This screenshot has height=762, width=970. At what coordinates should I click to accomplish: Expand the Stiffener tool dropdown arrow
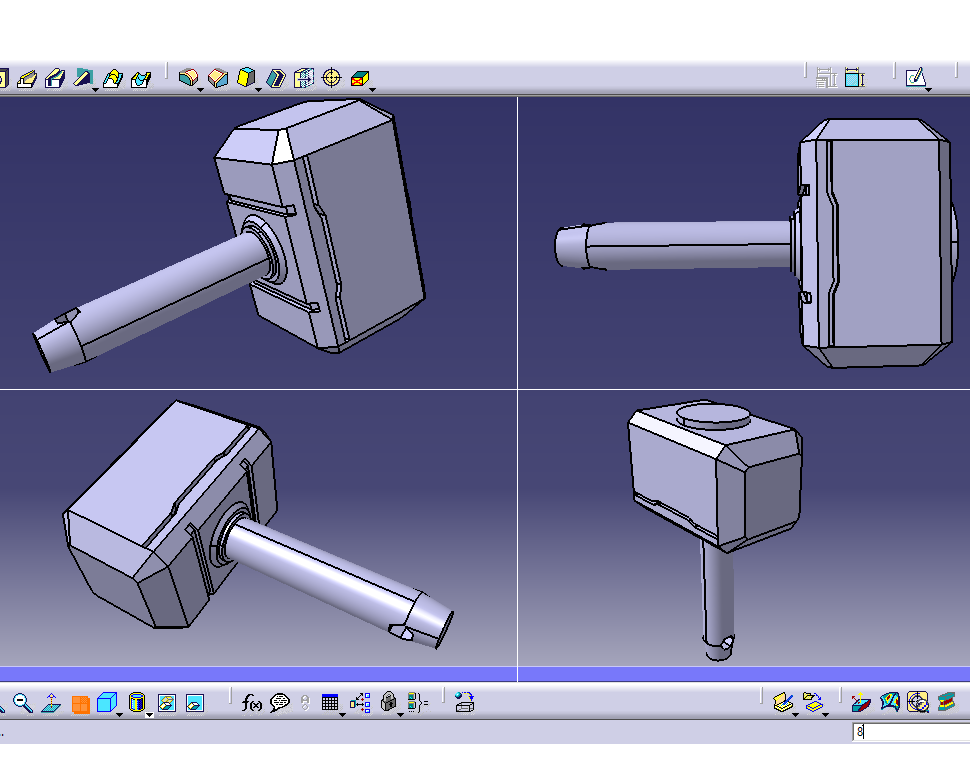tap(95, 90)
